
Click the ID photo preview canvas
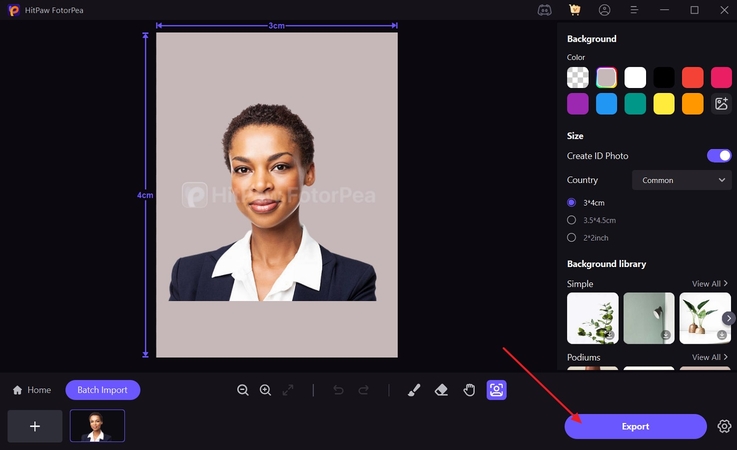pos(277,195)
